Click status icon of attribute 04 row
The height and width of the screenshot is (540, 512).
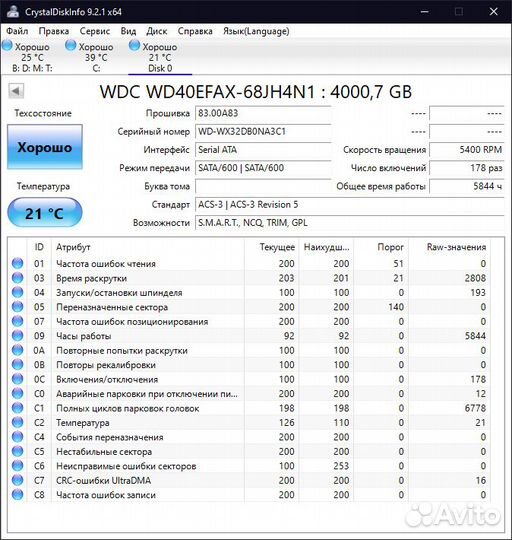click(18, 292)
